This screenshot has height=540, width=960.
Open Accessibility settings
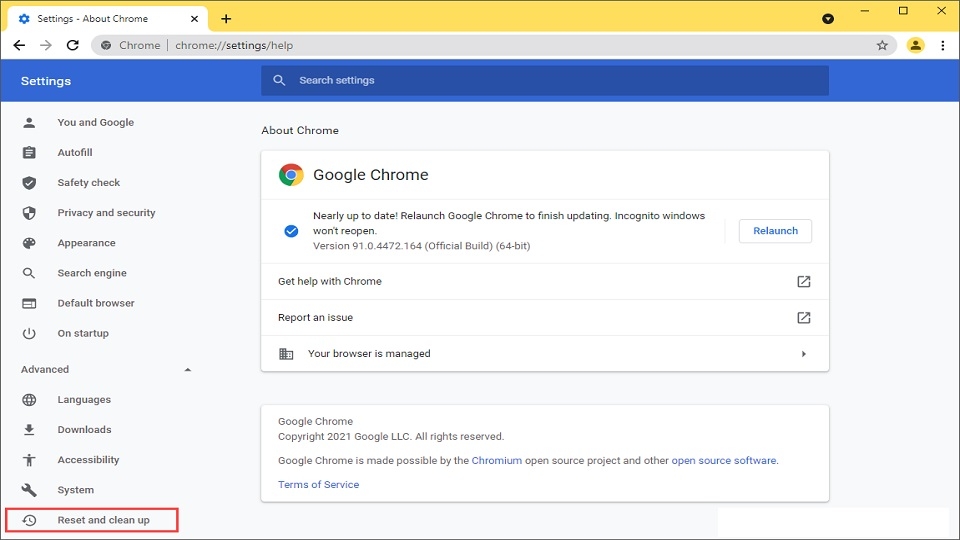pyautogui.click(x=88, y=460)
